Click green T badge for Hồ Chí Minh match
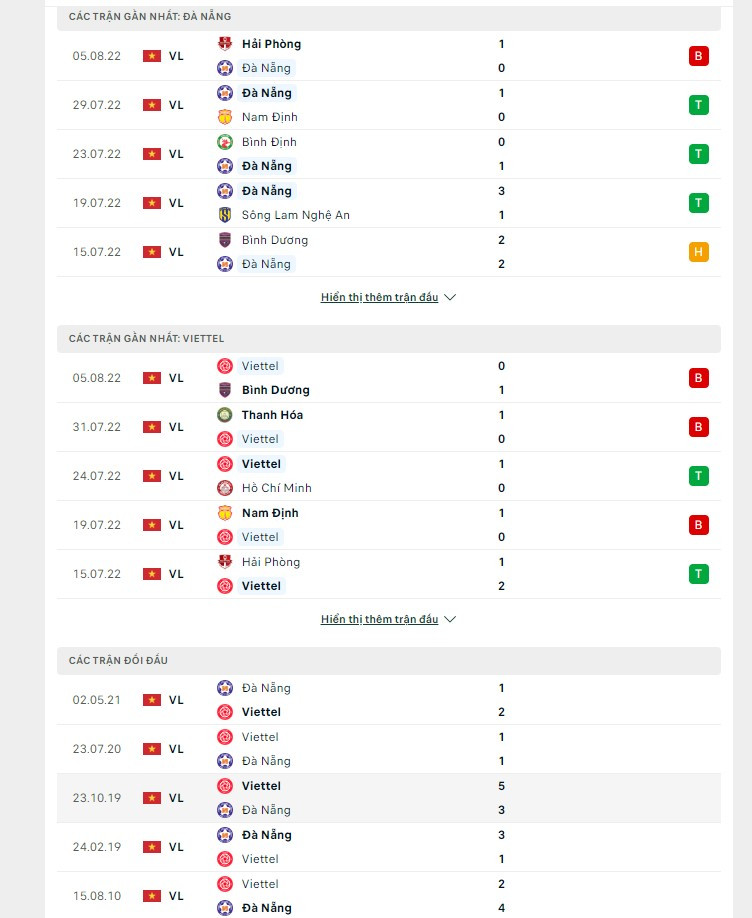 [699, 476]
